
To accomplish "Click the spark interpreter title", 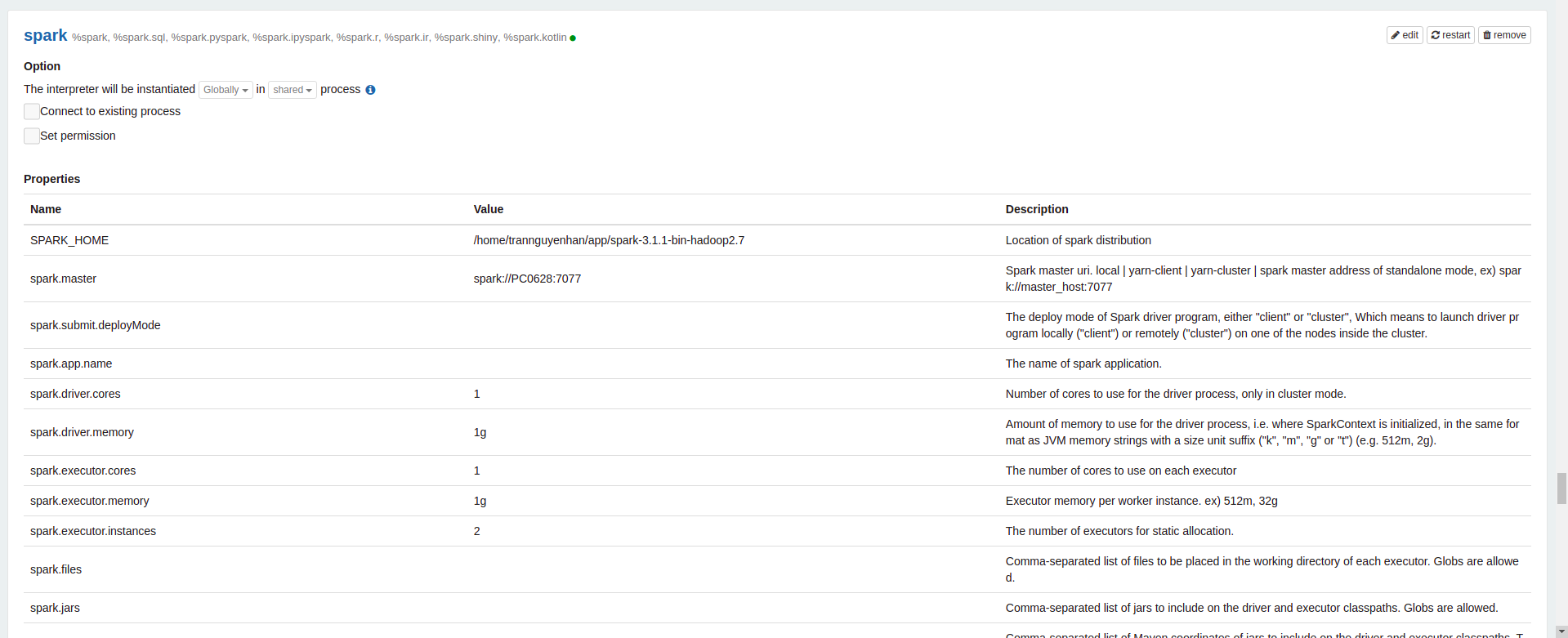I will pos(46,35).
